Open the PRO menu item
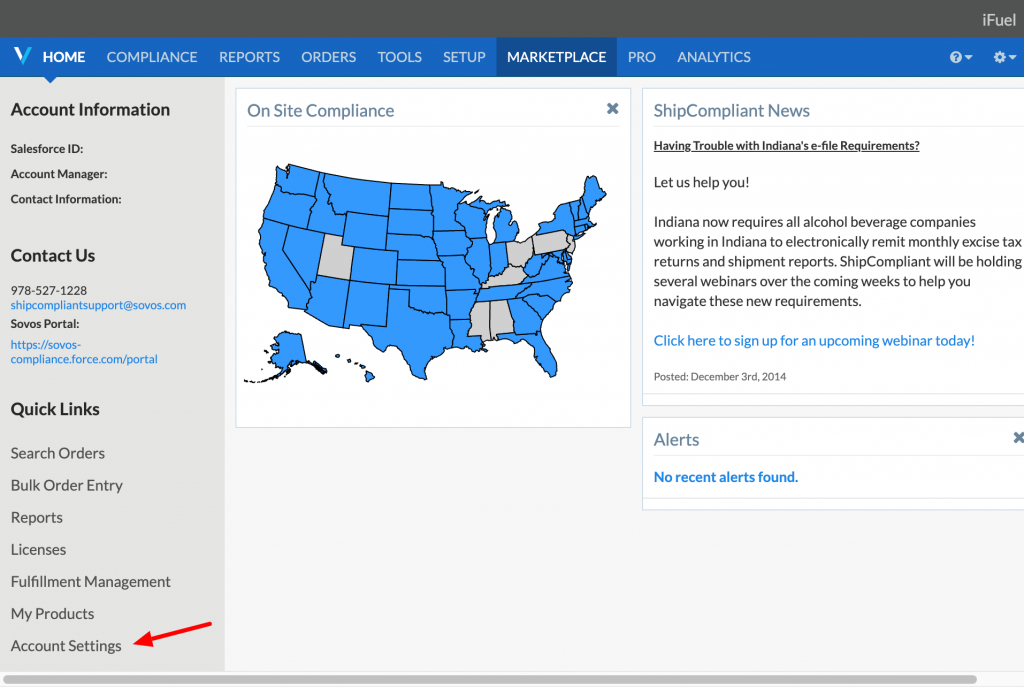 coord(642,57)
